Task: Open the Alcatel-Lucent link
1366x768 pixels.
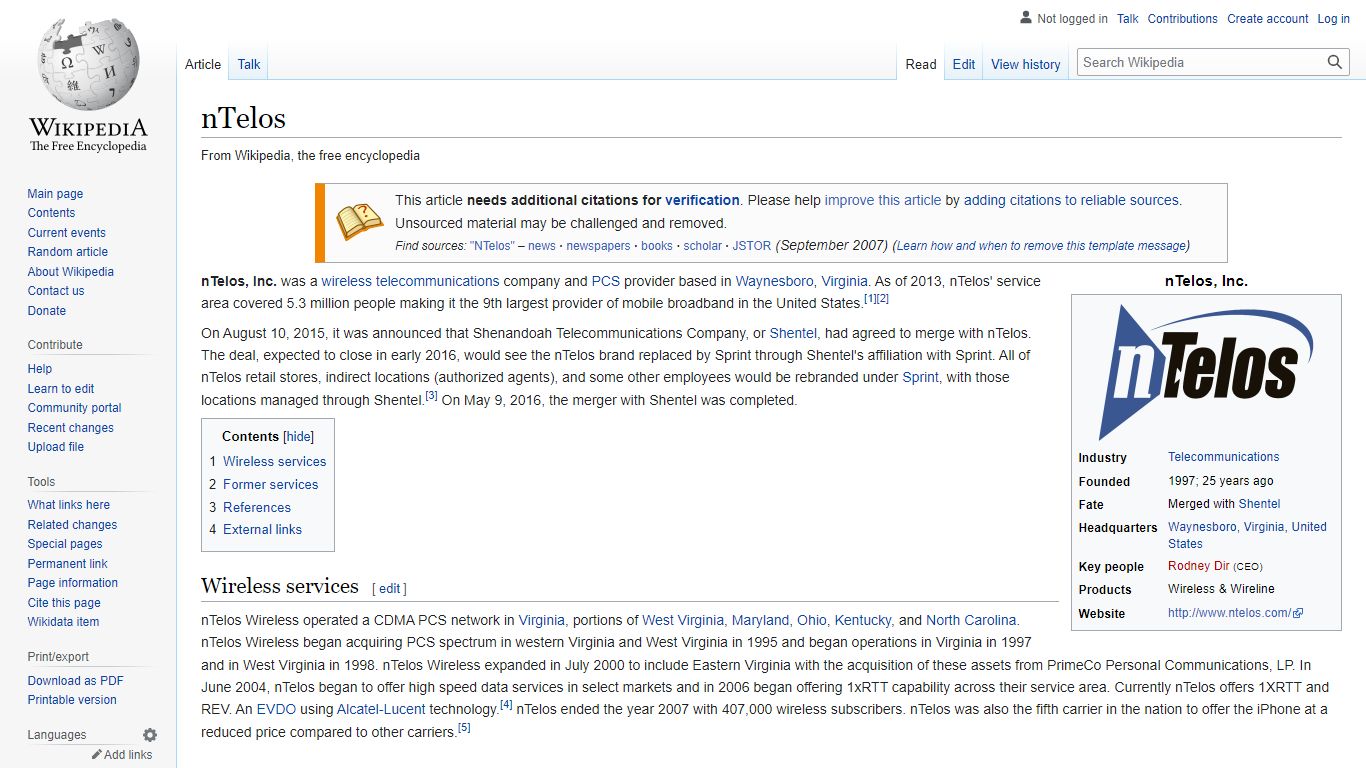Action: point(381,709)
